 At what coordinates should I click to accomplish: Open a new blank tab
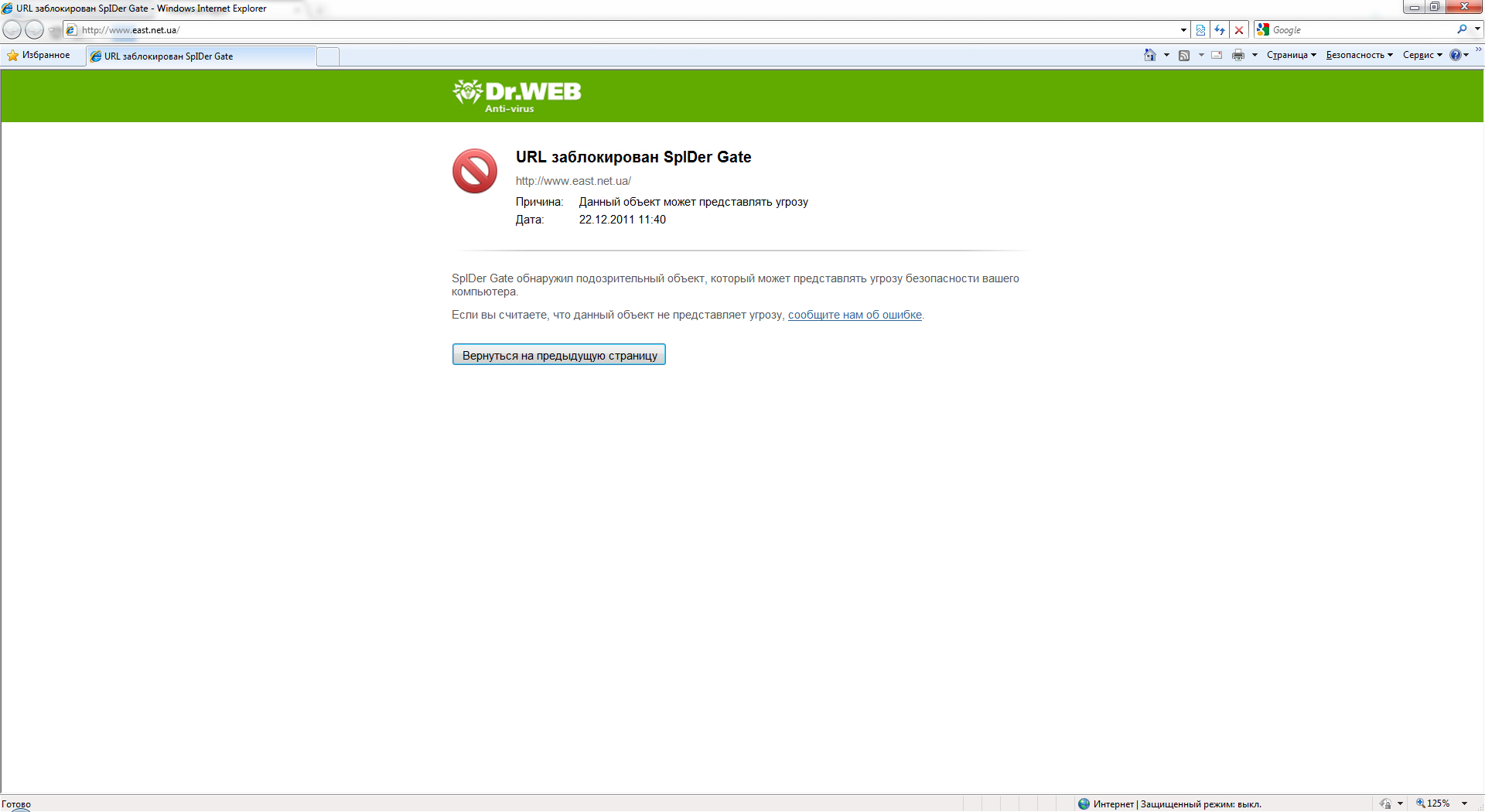click(x=328, y=56)
